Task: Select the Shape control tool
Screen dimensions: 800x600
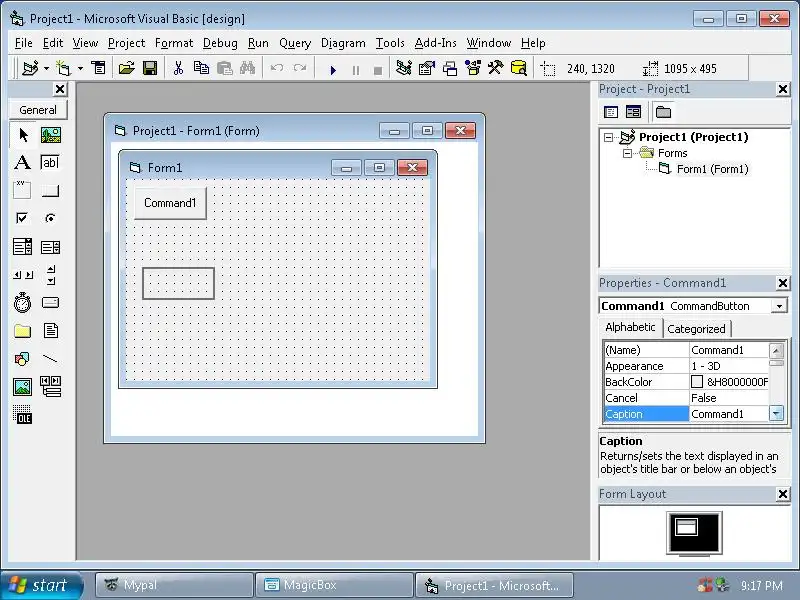Action: 22,359
